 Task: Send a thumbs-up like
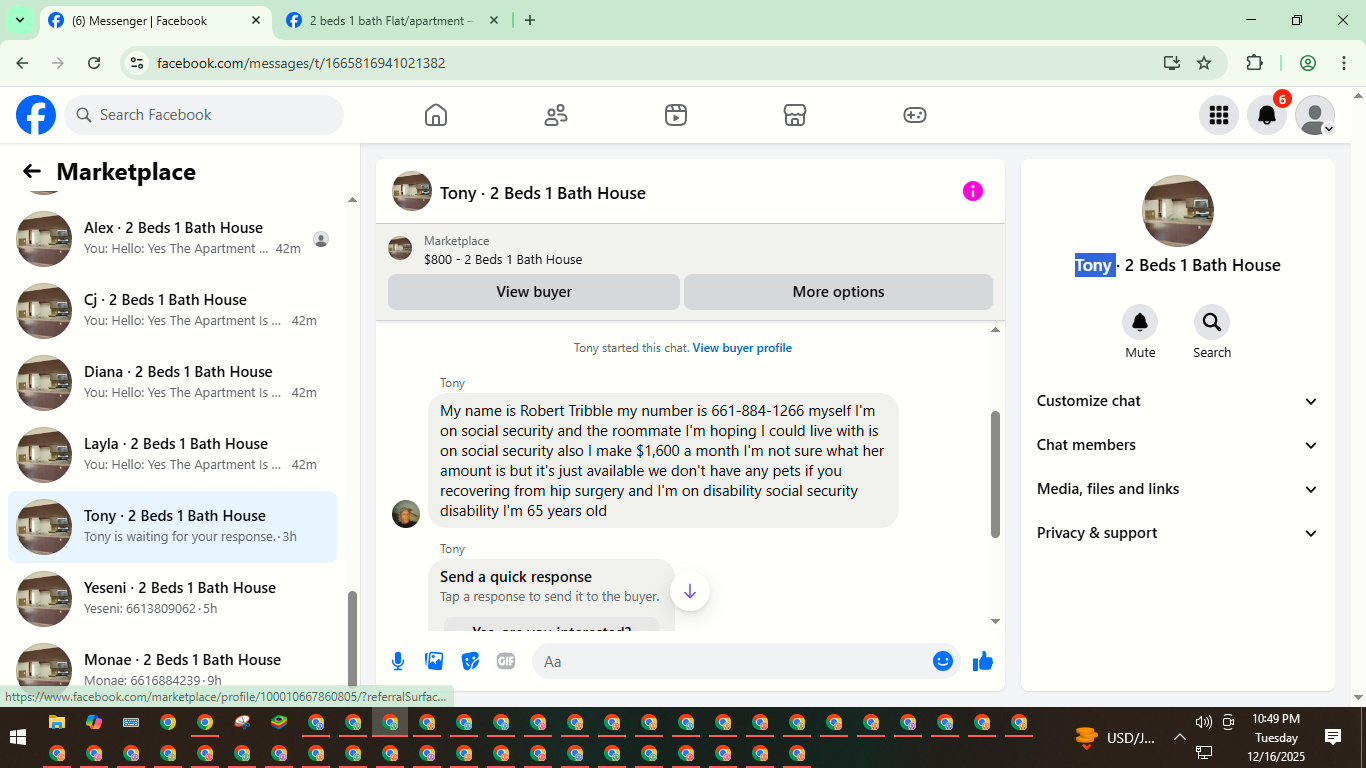983,661
